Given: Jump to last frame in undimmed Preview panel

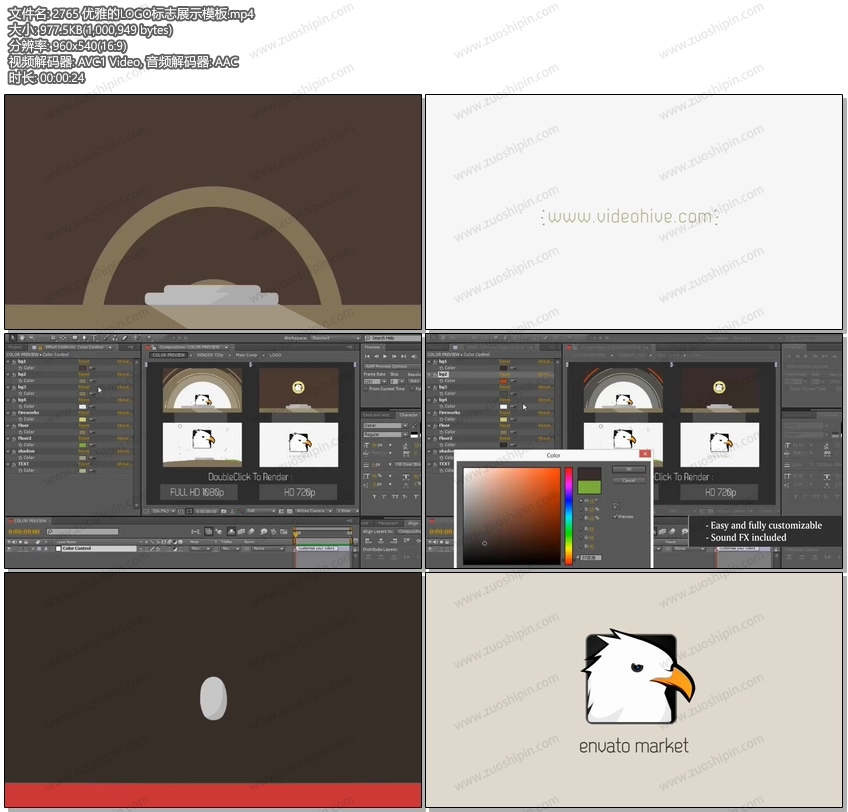Looking at the screenshot, I should [x=403, y=357].
